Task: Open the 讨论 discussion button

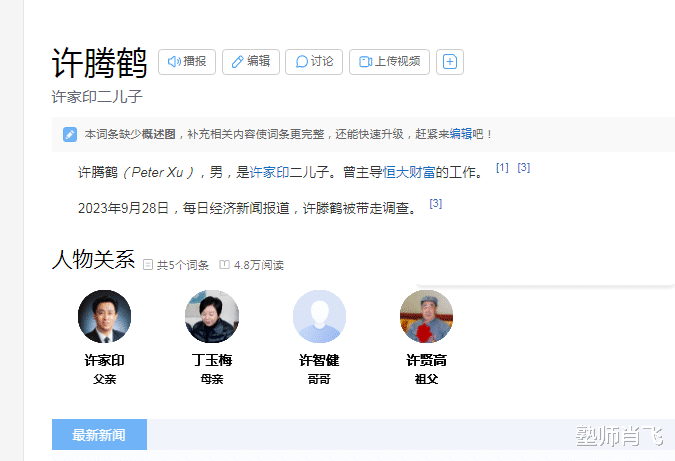Action: [314, 62]
